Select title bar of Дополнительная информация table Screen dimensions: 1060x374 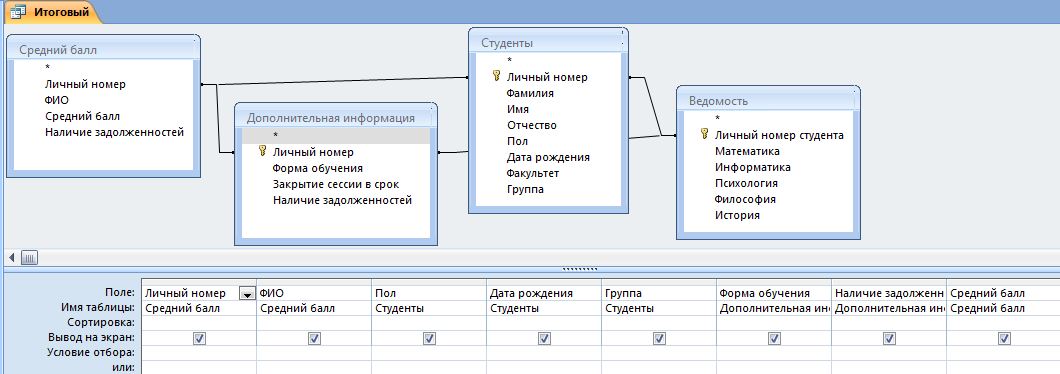point(336,118)
